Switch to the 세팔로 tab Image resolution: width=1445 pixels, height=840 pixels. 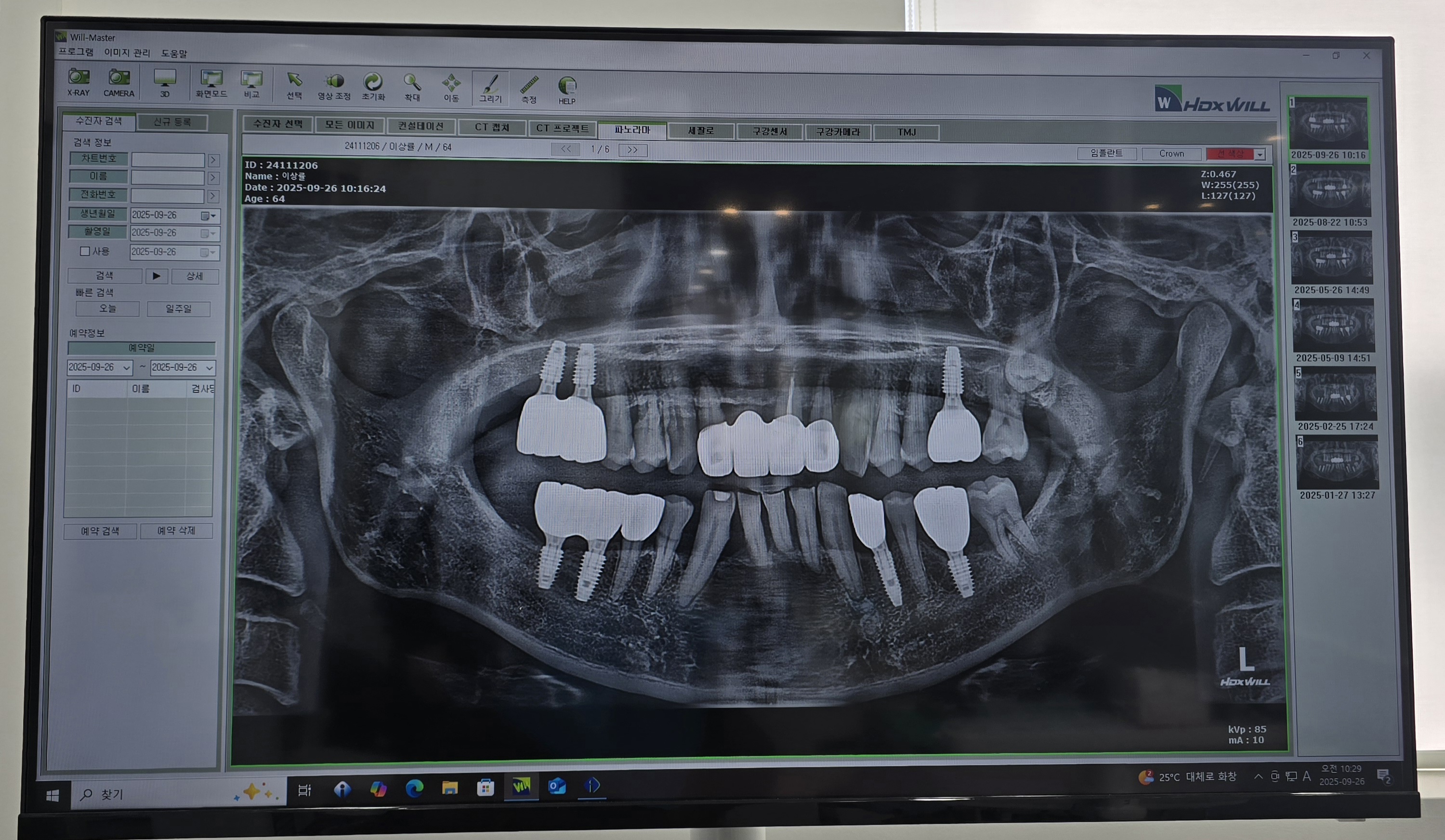coord(701,131)
